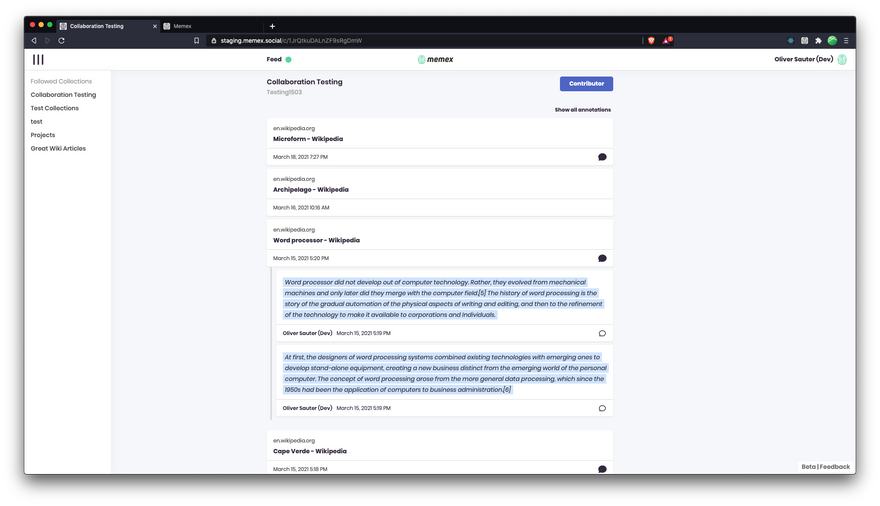Image resolution: width=880 pixels, height=506 pixels.
Task: Click the Memex logo in the header
Action: [435, 60]
